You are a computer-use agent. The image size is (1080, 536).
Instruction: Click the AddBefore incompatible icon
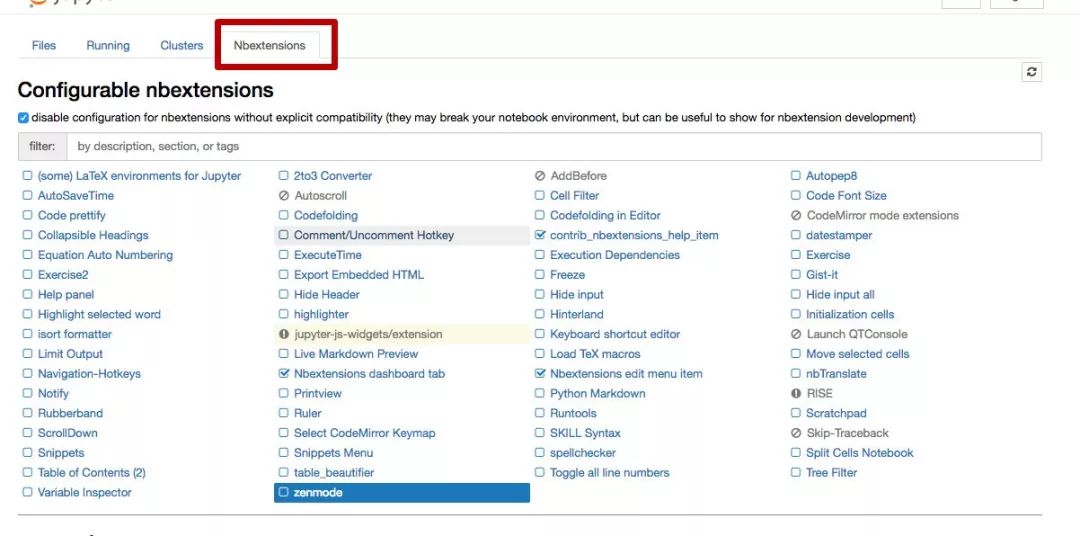pyautogui.click(x=540, y=176)
